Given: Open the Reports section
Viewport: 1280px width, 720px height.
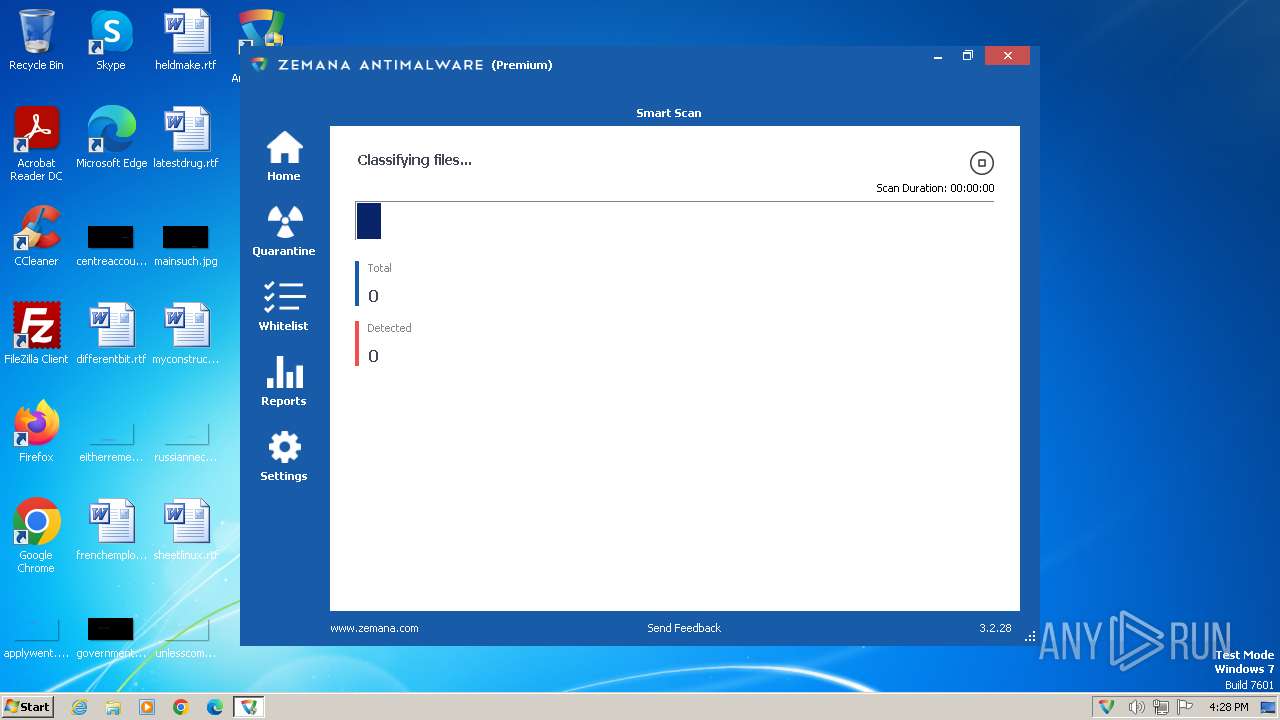Looking at the screenshot, I should click(x=284, y=381).
